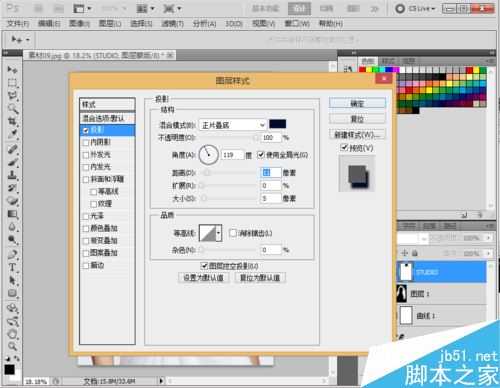The width and height of the screenshot is (500, 388).
Task: Toggle the 使用全局光(G) checkbox
Action: coord(261,155)
